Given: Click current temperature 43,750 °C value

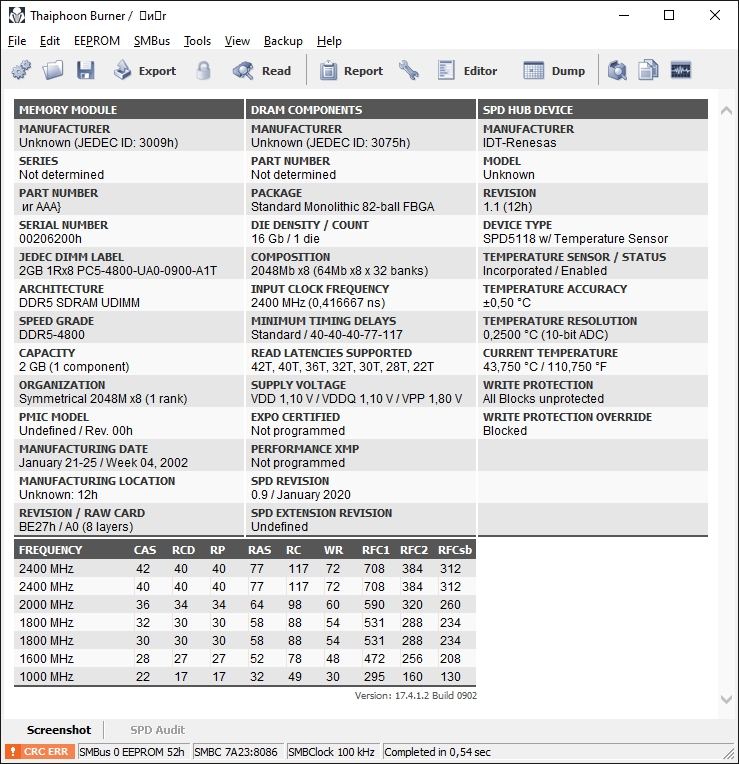Looking at the screenshot, I should pyautogui.click(x=545, y=367).
